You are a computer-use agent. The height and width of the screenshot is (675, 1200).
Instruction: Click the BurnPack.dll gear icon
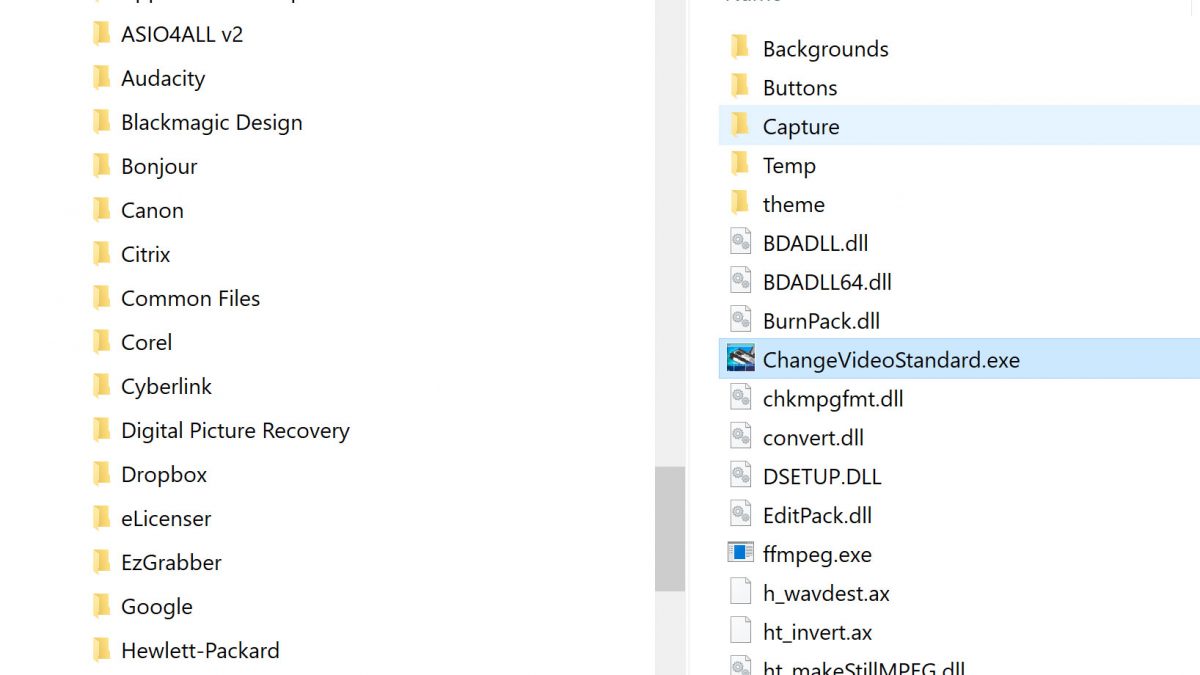click(740, 320)
